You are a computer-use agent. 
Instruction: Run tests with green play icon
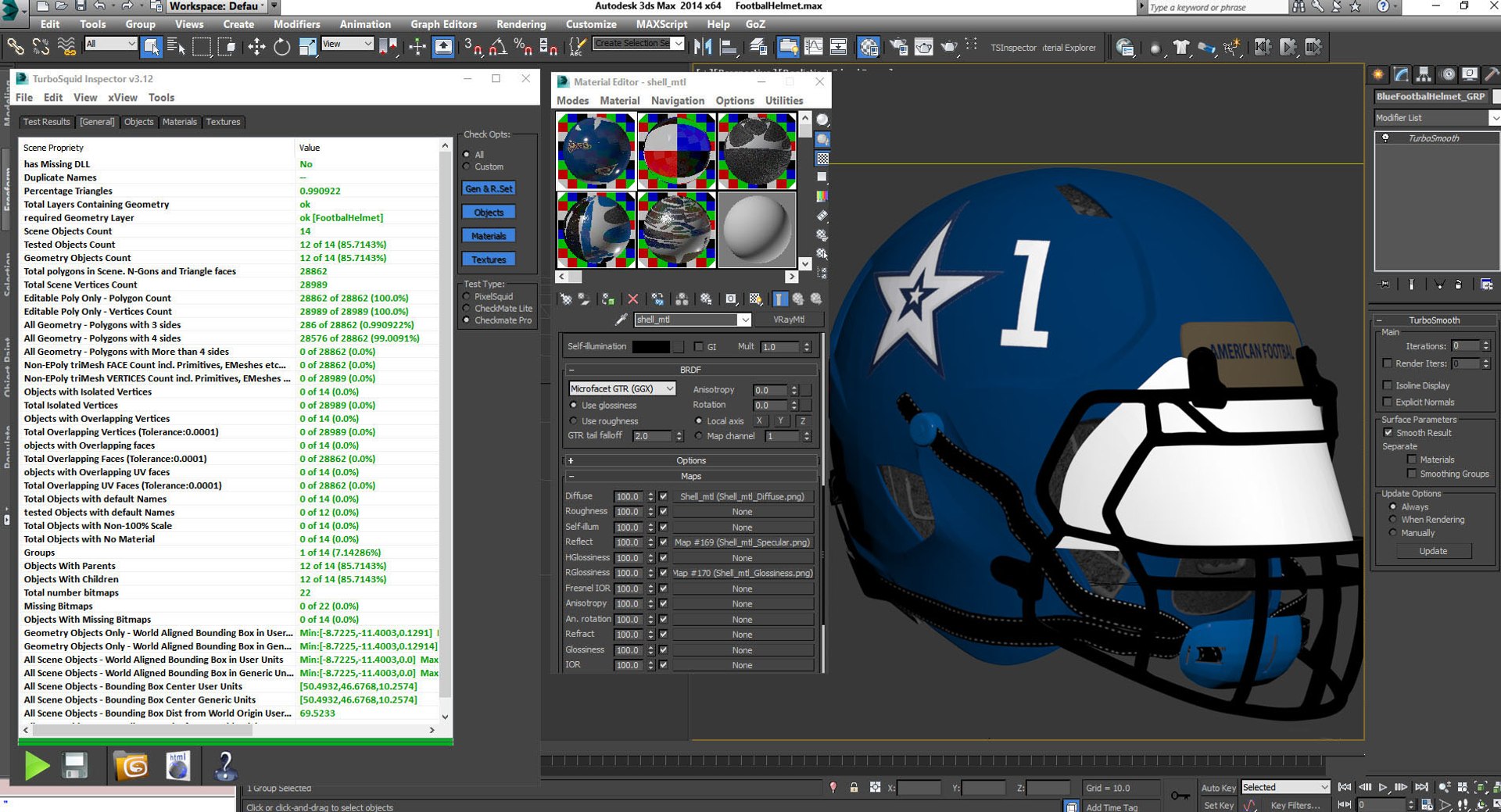pyautogui.click(x=37, y=766)
